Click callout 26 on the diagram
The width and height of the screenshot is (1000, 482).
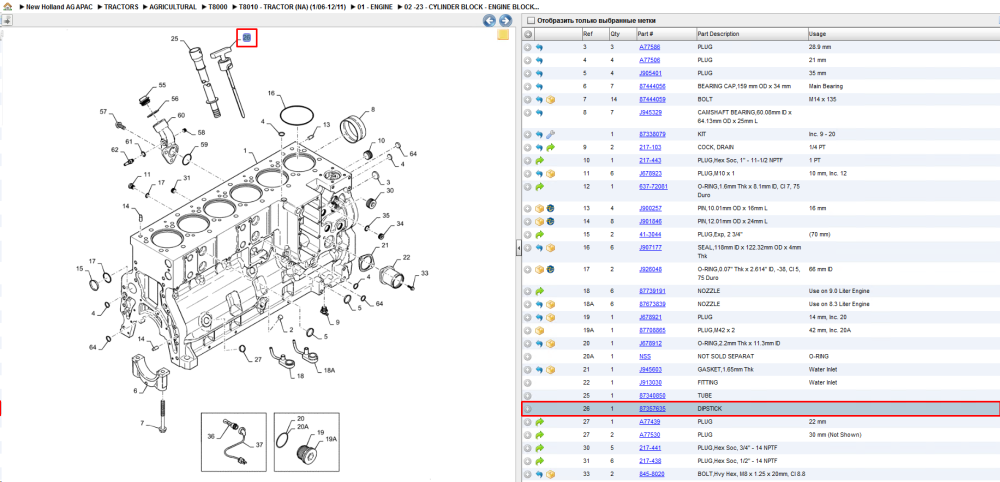tap(247, 38)
